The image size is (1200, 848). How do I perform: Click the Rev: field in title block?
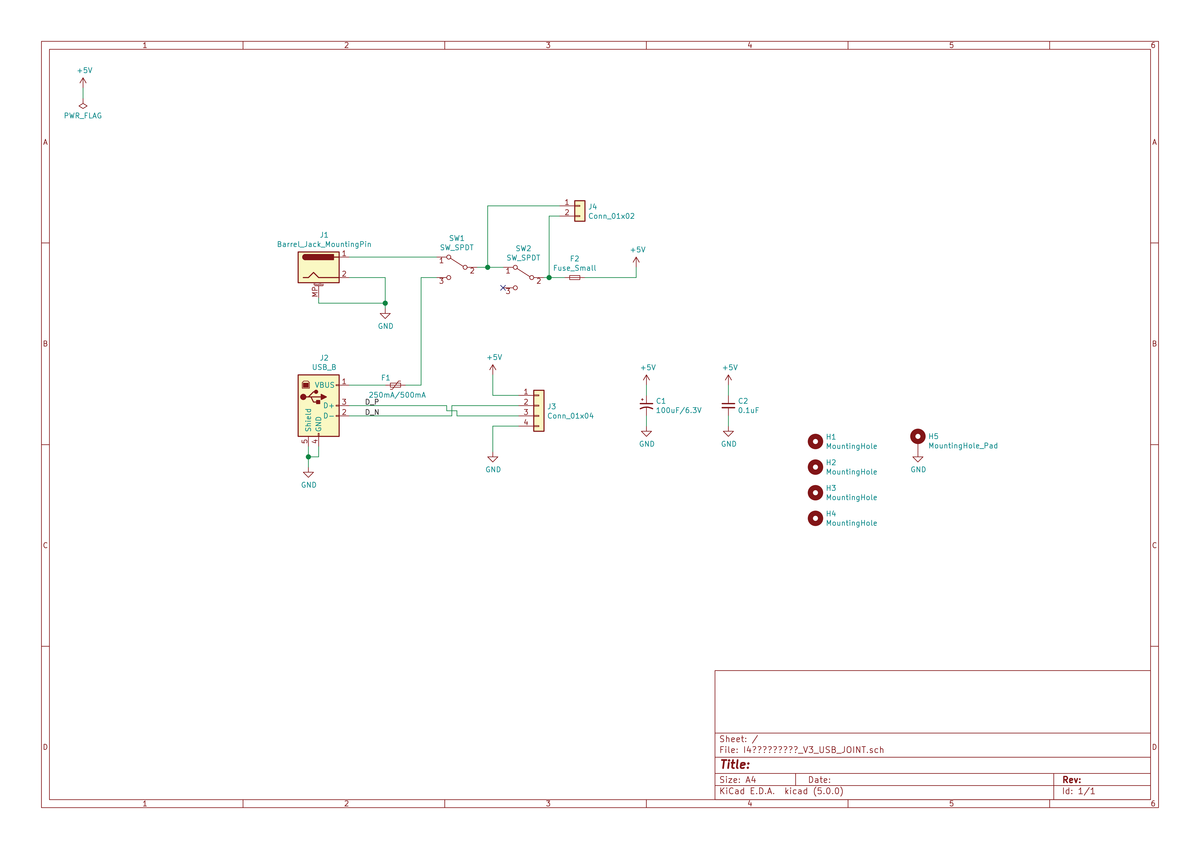click(x=1071, y=780)
